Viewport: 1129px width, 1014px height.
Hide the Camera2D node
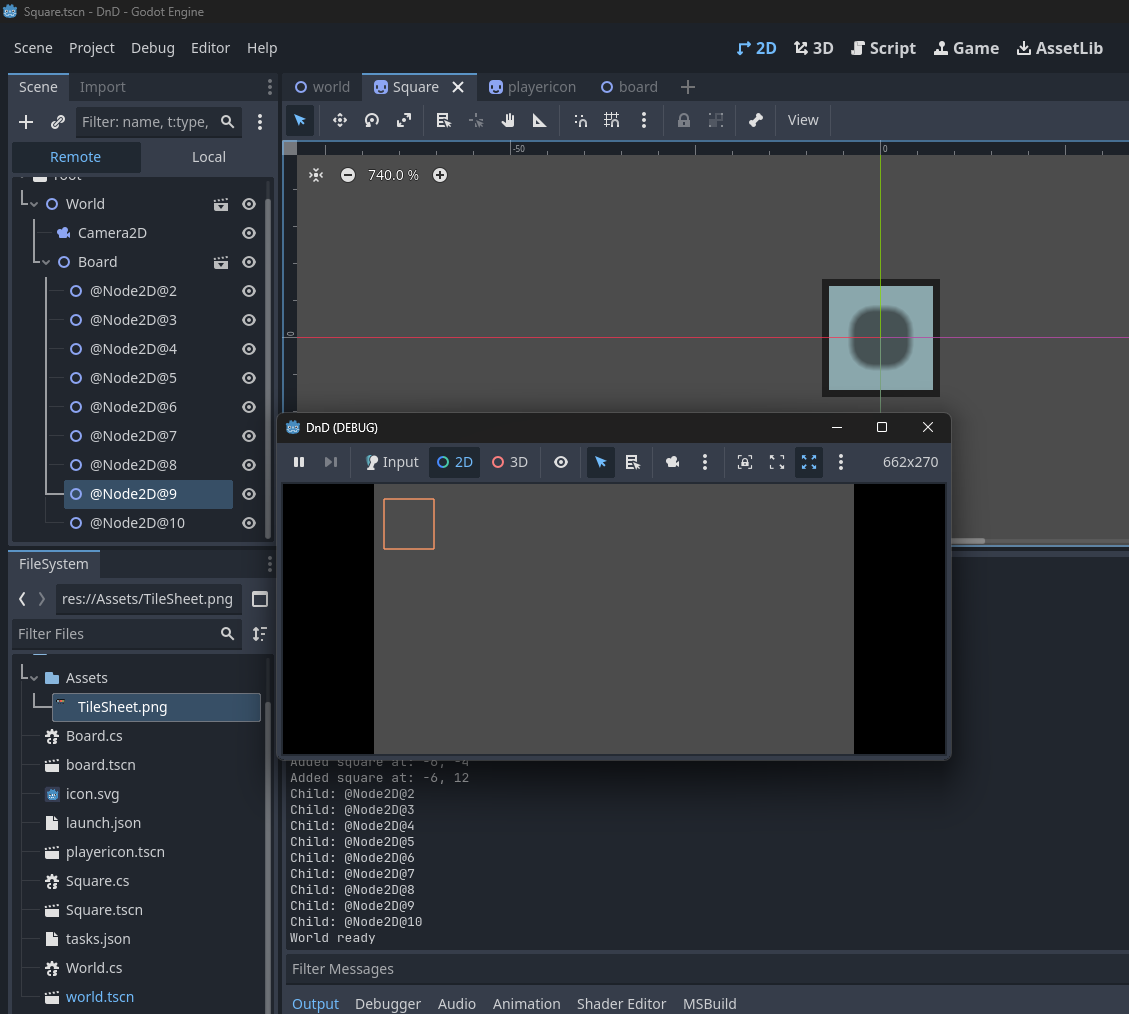pyautogui.click(x=249, y=233)
